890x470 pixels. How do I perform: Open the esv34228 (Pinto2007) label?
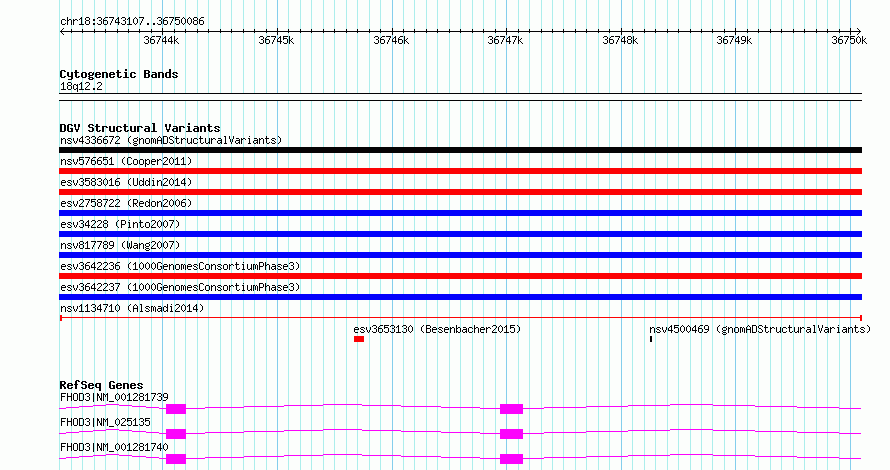120,224
